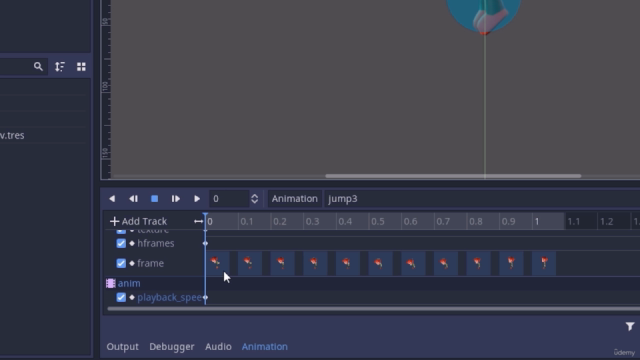Click the timeline playhead handle at 0

(205, 216)
